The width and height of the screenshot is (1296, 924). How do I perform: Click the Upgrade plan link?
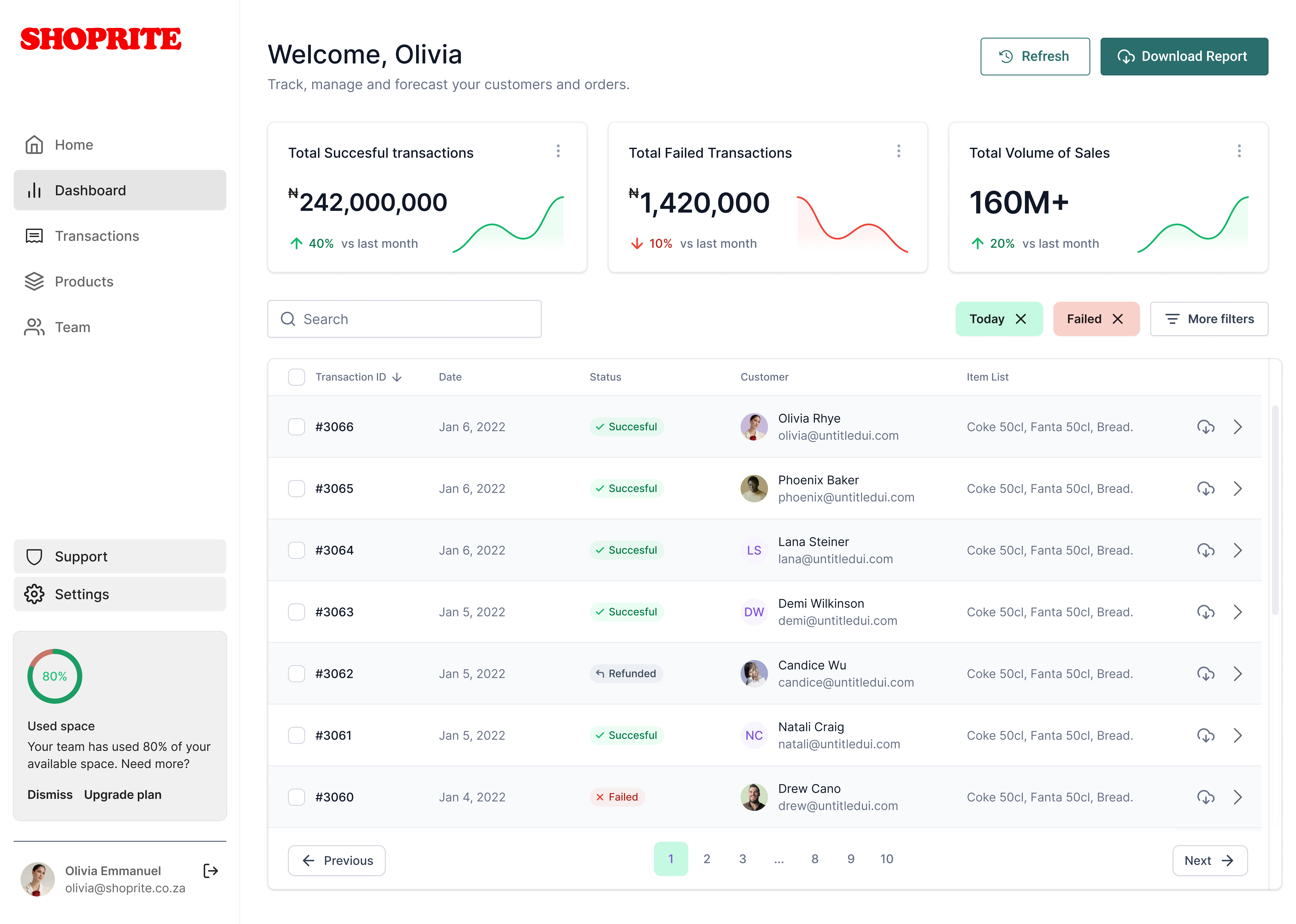pos(123,794)
